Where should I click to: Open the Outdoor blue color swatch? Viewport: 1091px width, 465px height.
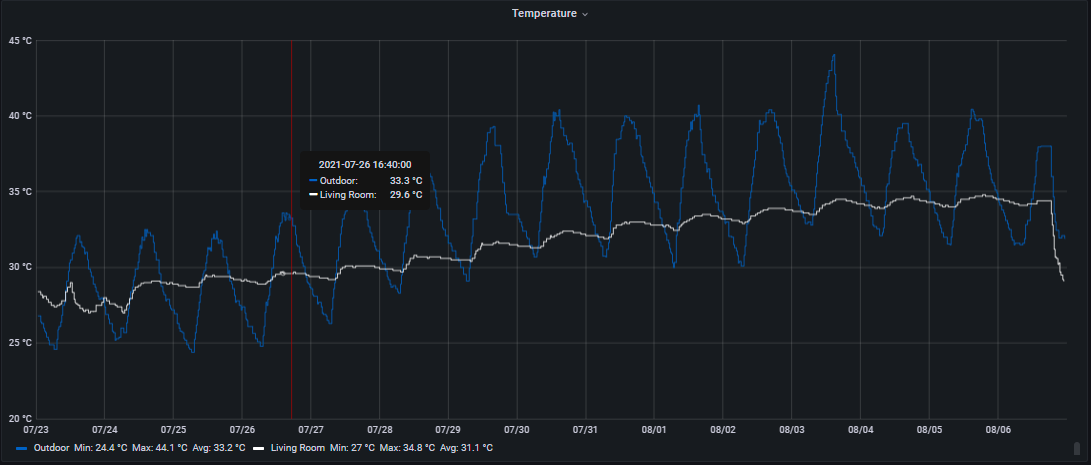[22, 448]
